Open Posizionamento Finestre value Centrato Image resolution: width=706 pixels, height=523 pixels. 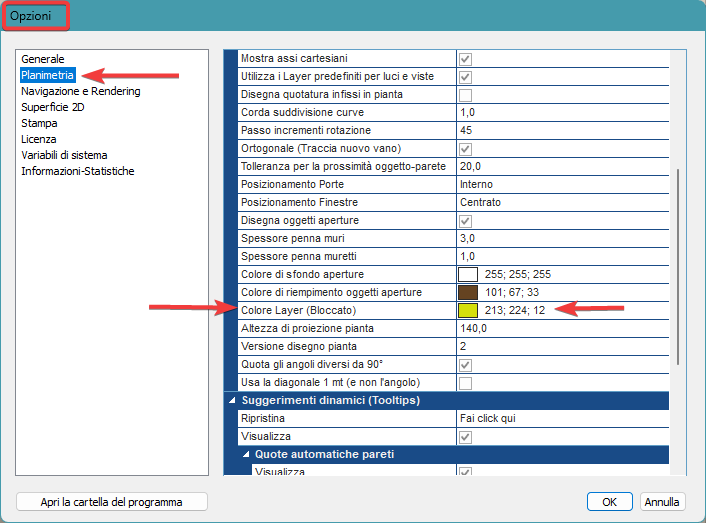[560, 203]
